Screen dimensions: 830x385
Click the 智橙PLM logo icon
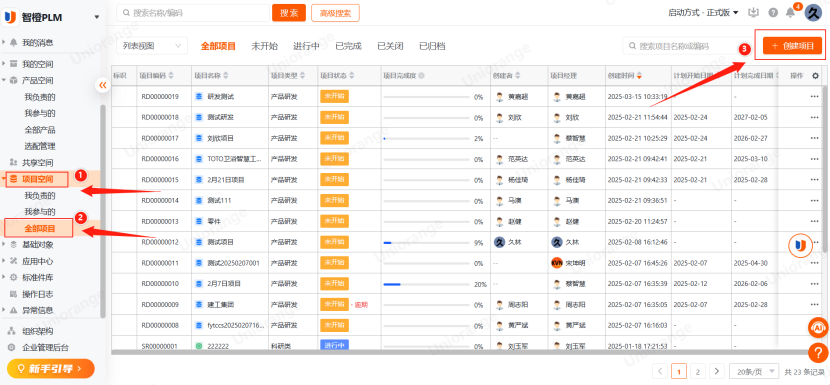10,17
